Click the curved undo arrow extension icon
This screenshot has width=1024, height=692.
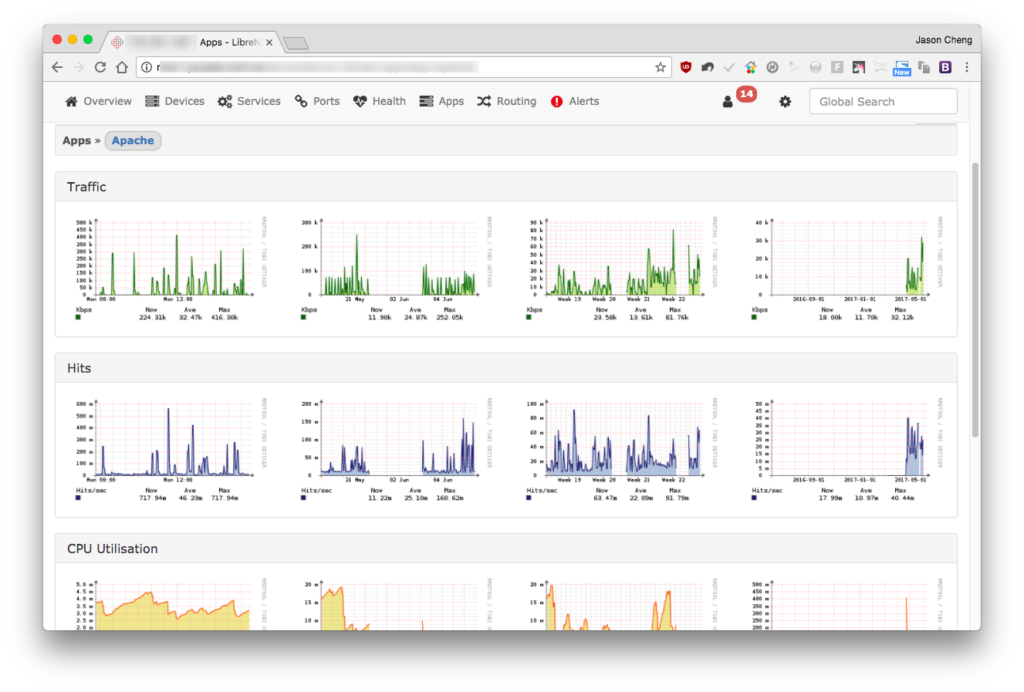click(707, 67)
